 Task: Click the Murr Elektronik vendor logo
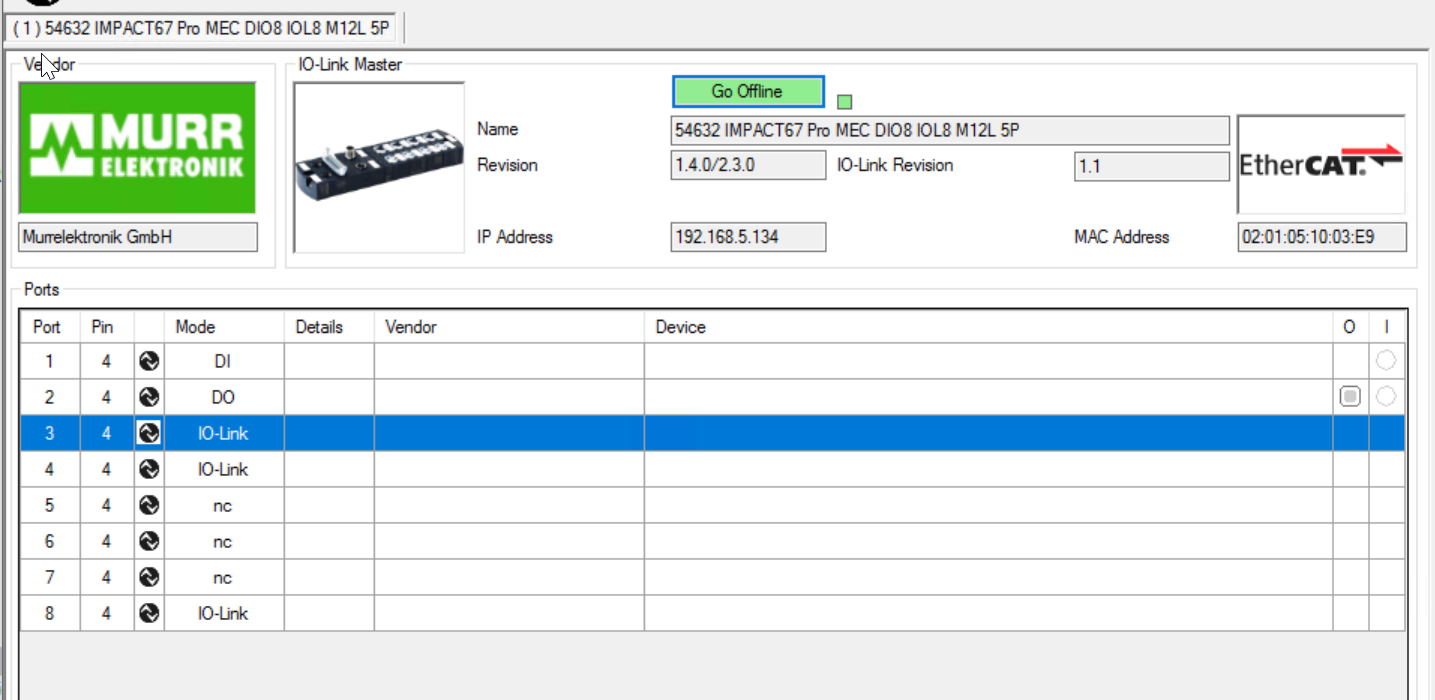pyautogui.click(x=137, y=147)
